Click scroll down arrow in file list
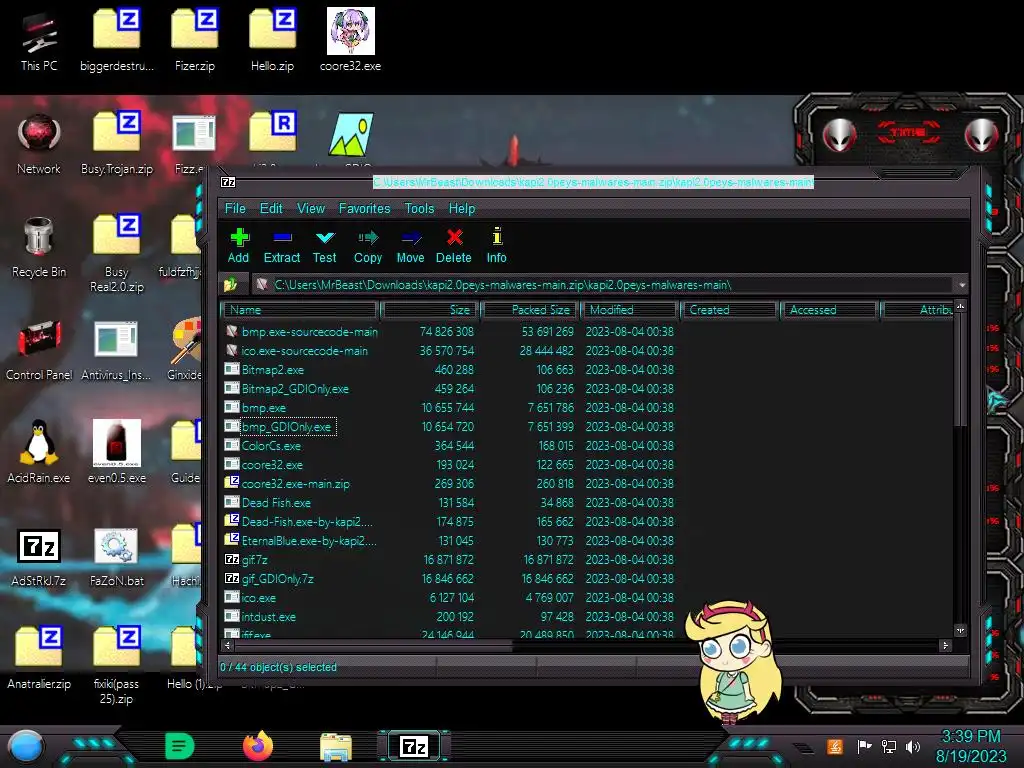 959,631
